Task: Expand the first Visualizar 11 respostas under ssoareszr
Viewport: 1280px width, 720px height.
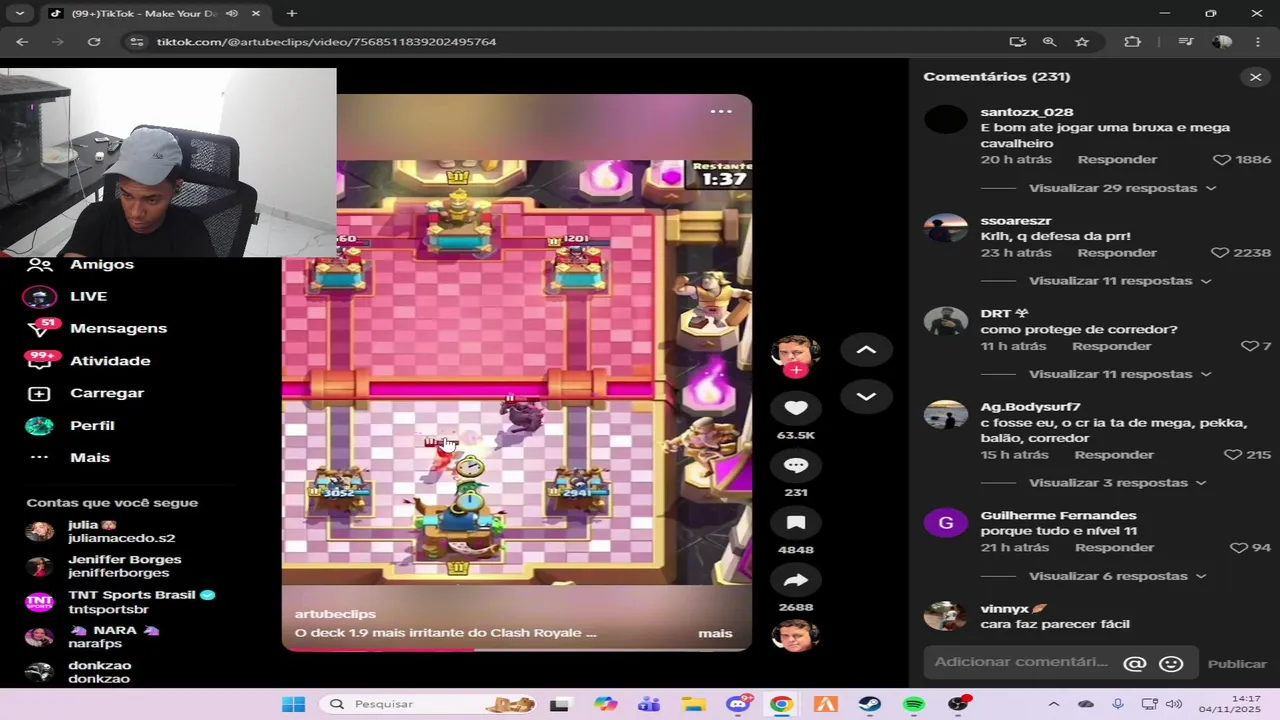Action: pos(1120,281)
